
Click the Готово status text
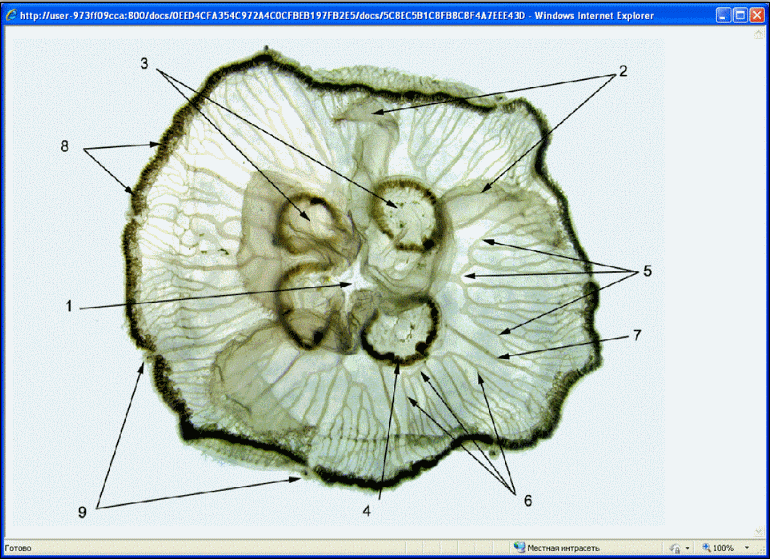[x=18, y=548]
